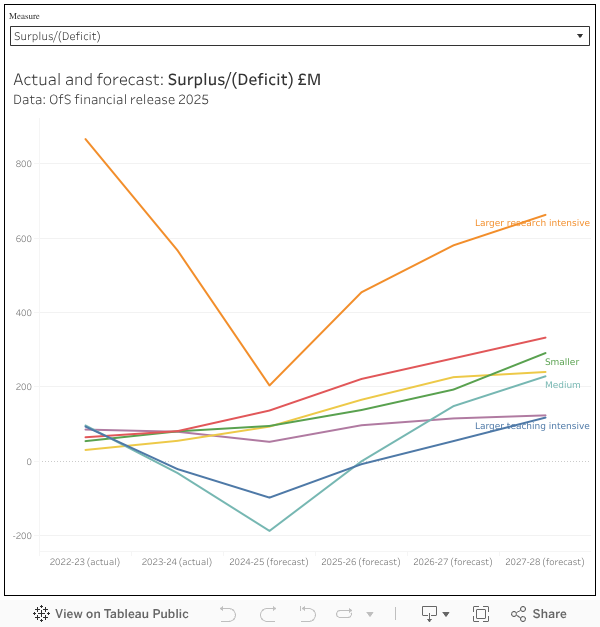
Task: Click the 2022-23 (actual) axis label
Action: tap(84, 562)
